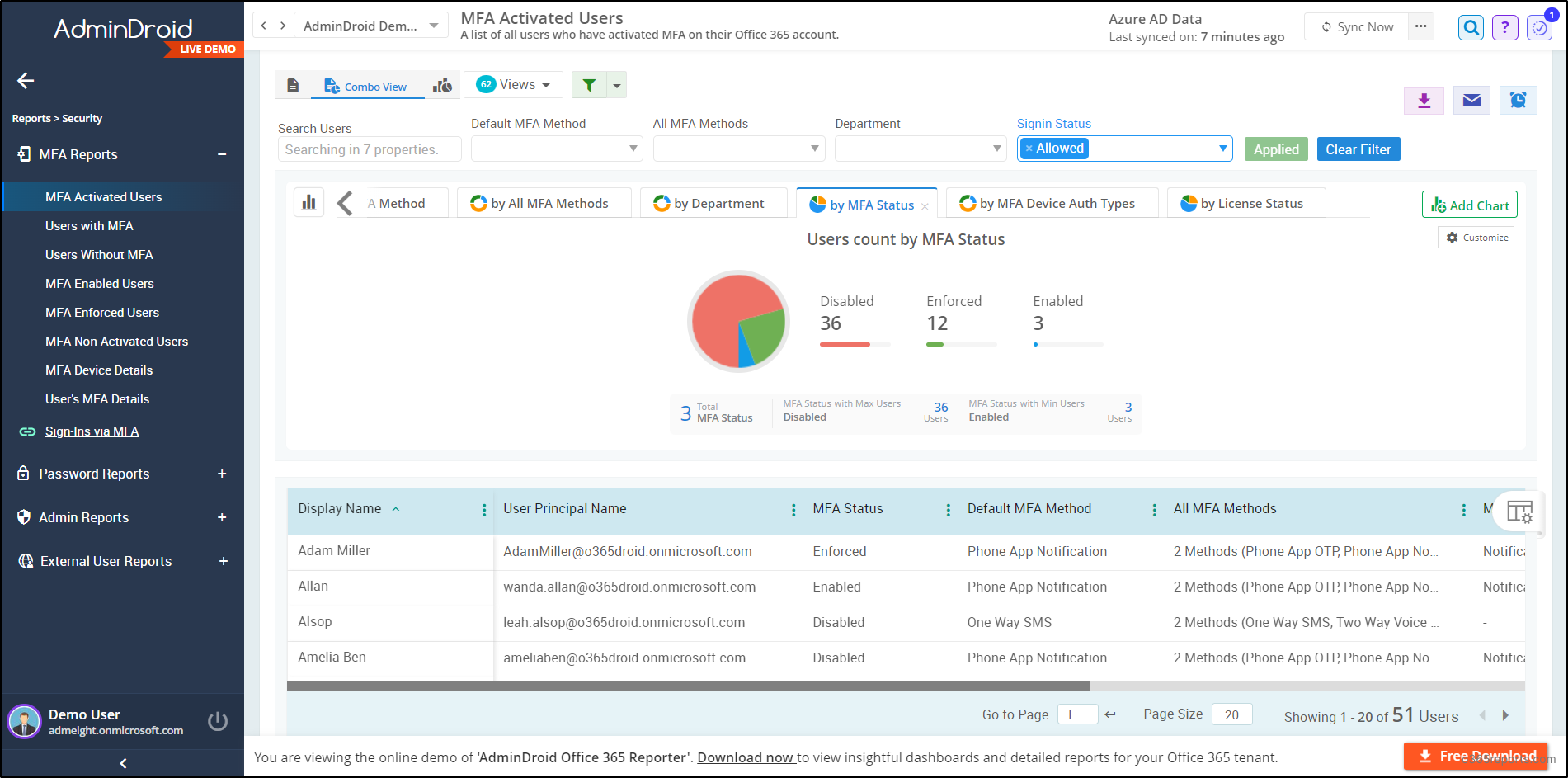Switch to by All MFA Methods chart
The width and height of the screenshot is (1568, 778).
(544, 203)
